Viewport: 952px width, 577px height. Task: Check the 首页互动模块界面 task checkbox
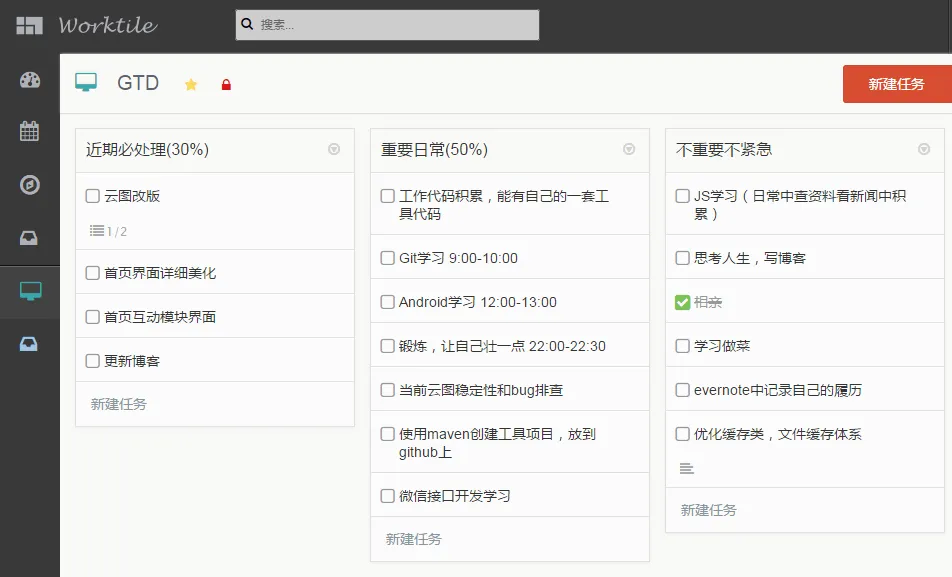pos(92,316)
